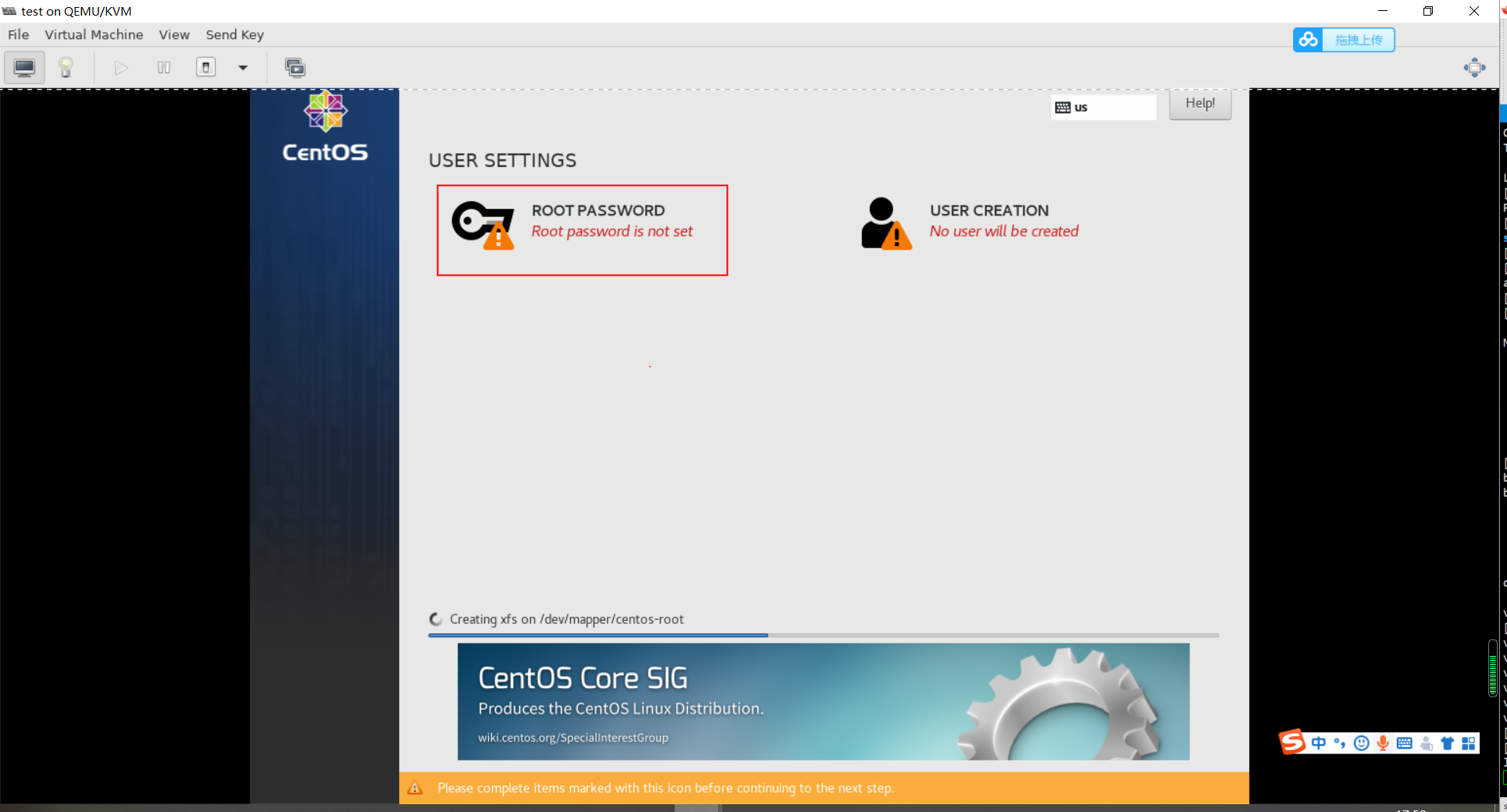Click the 拖拽上传 upload button
Viewport: 1507px width, 812px height.
(x=1359, y=40)
